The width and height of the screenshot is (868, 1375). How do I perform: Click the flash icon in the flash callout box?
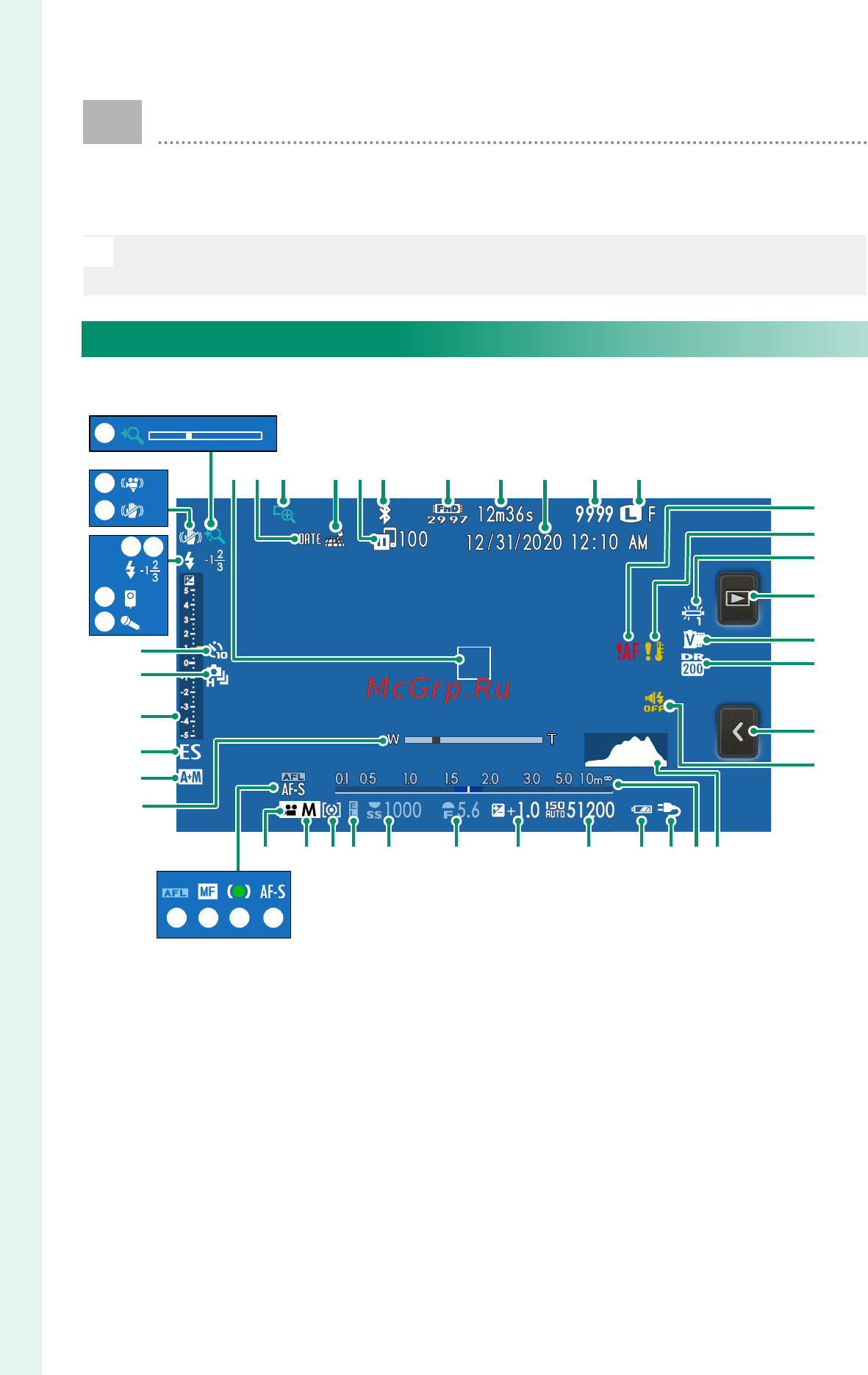click(131, 570)
